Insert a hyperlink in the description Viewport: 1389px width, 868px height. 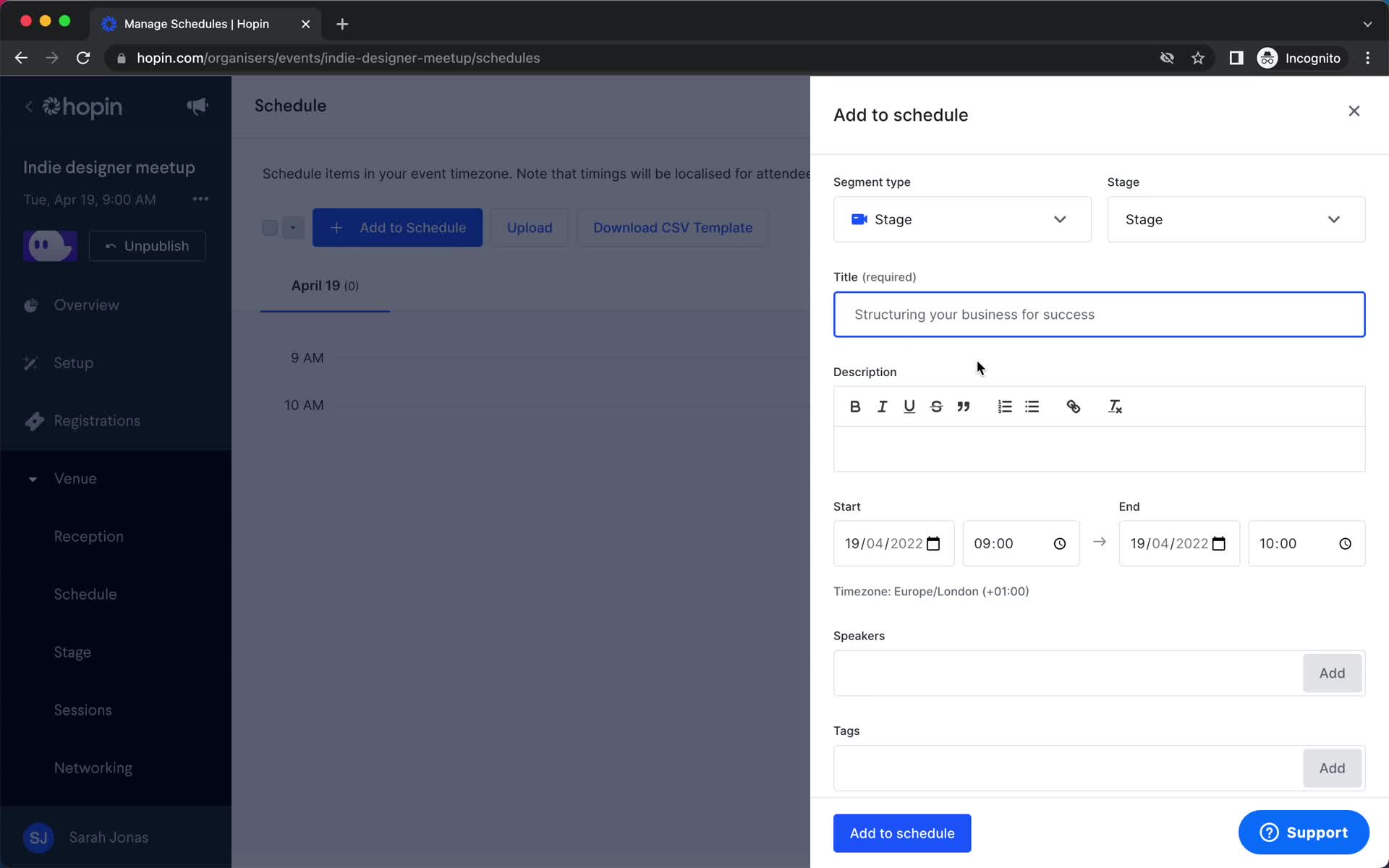[x=1074, y=407]
